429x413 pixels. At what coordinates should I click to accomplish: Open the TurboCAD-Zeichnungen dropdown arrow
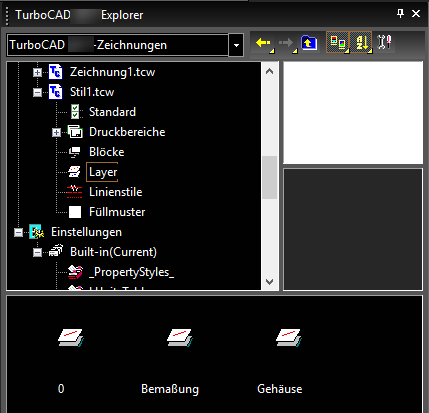pyautogui.click(x=236, y=45)
